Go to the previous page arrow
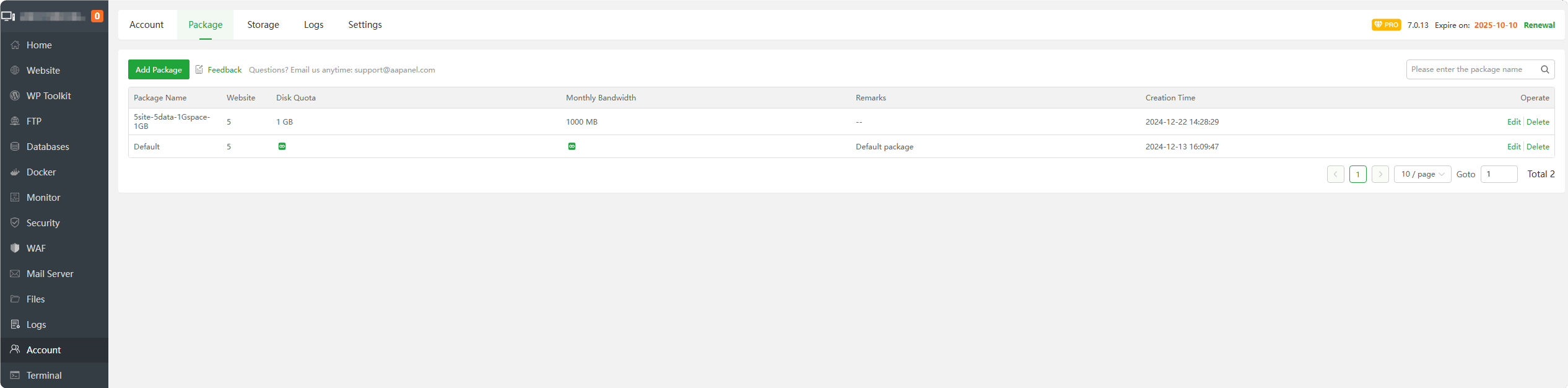The width and height of the screenshot is (1568, 388). 1335,174
